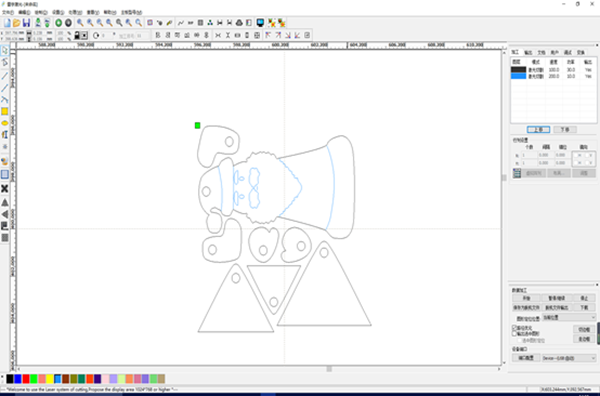This screenshot has height=396, width=600.
Task: Save the file using the floppy disk icon
Action: coord(26,23)
